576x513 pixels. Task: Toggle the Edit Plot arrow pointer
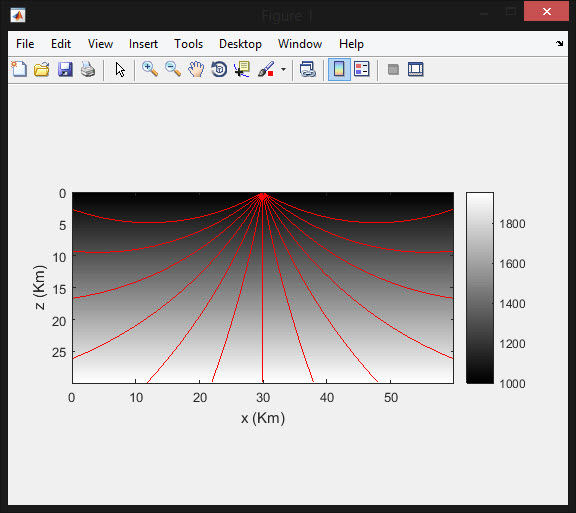click(120, 69)
